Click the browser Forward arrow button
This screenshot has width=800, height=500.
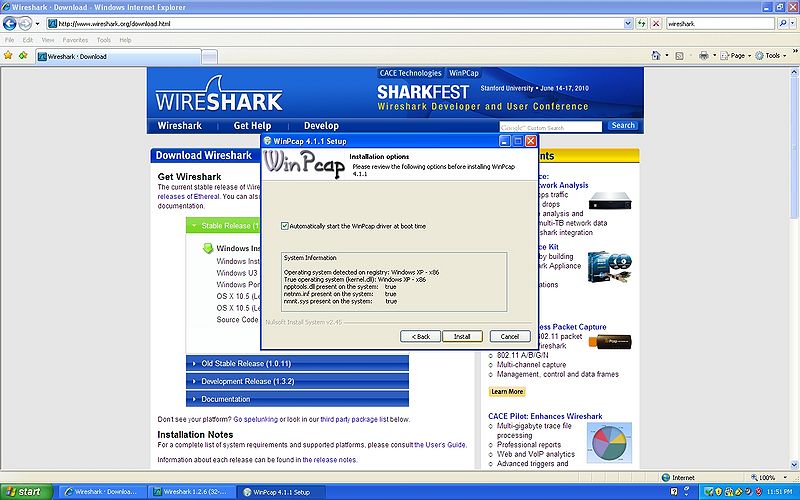point(25,23)
